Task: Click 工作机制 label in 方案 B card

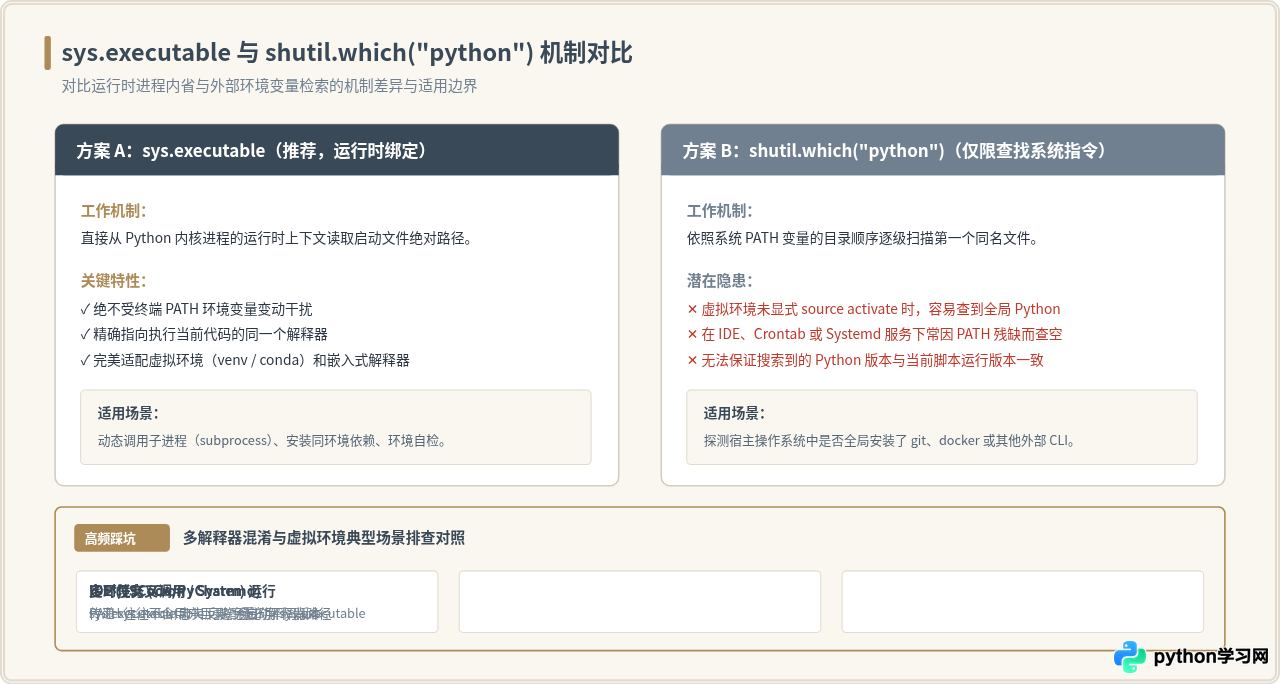Action: pos(720,212)
